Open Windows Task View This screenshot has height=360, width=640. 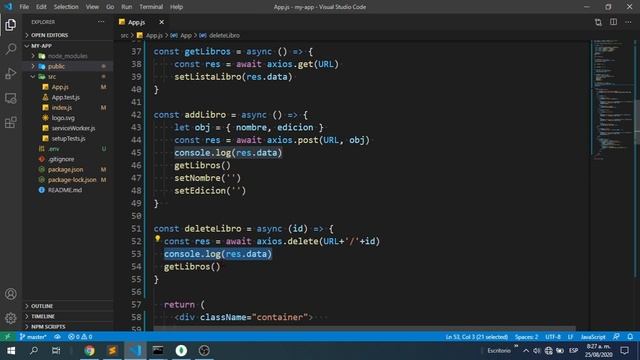click(56, 351)
